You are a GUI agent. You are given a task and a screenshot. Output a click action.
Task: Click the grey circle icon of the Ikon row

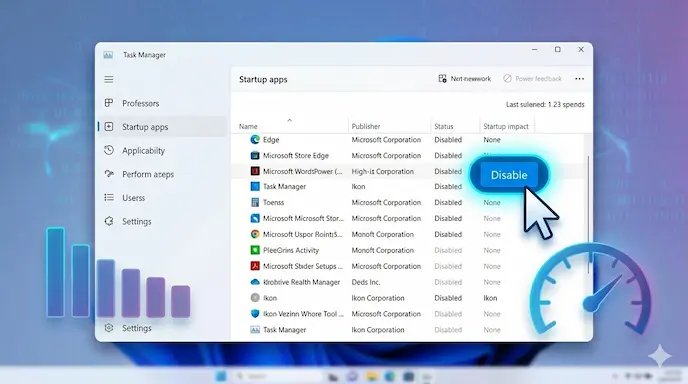pos(255,298)
